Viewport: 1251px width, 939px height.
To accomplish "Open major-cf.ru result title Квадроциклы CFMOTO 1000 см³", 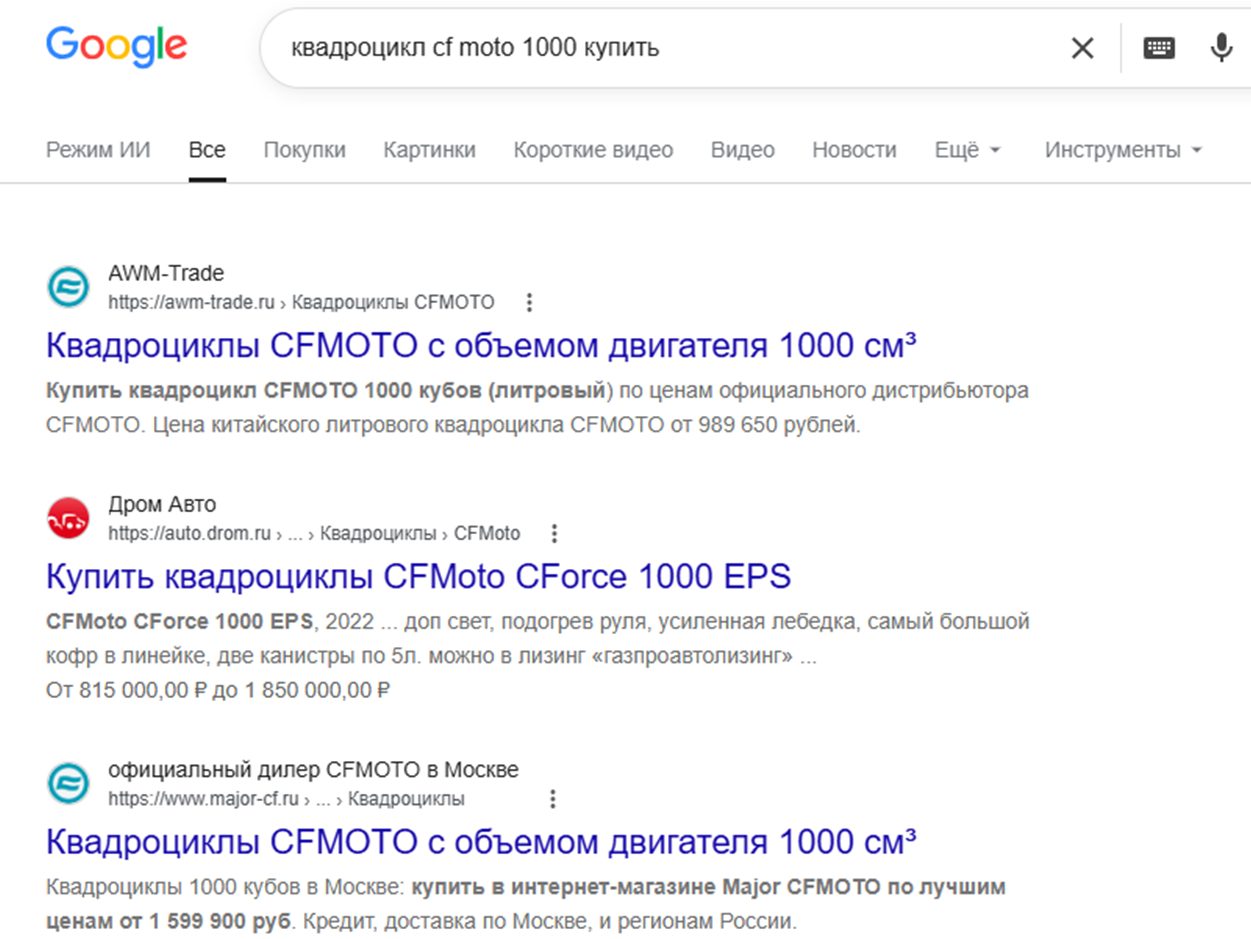I will click(x=481, y=842).
